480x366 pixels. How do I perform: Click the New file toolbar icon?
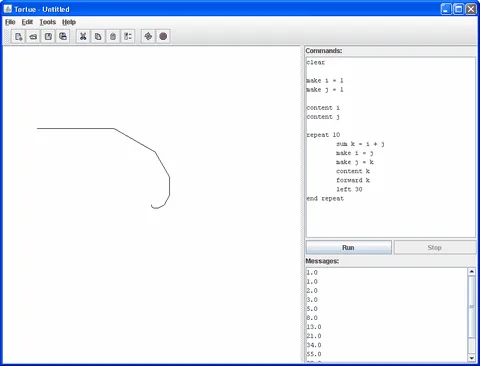pyautogui.click(x=18, y=36)
